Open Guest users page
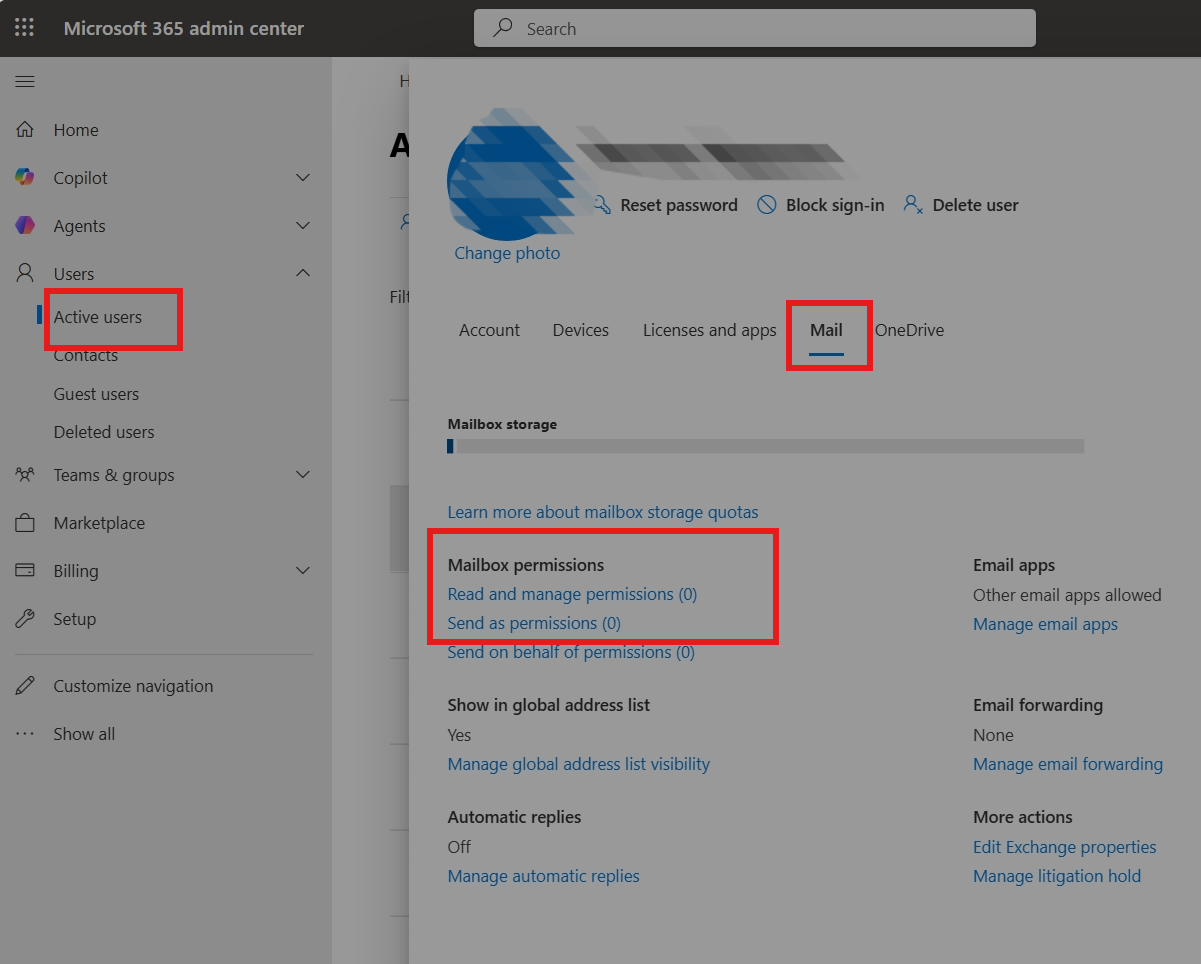Screen dimensions: 1201x964 (96, 394)
